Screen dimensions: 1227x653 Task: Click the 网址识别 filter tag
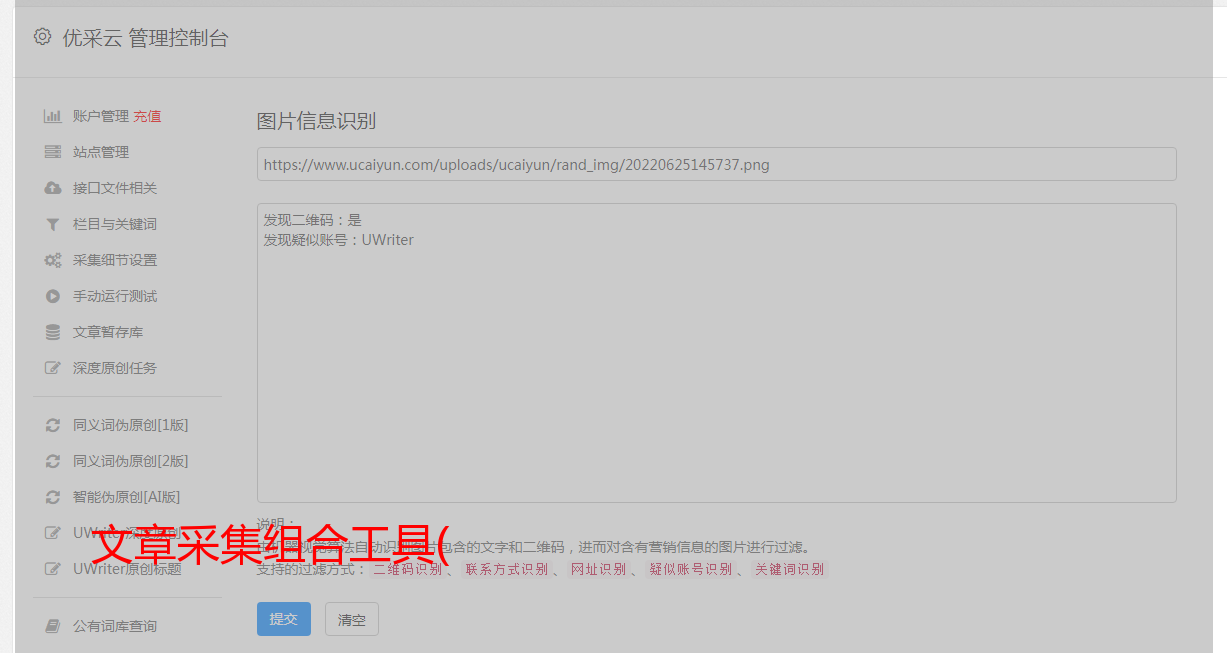pos(598,569)
